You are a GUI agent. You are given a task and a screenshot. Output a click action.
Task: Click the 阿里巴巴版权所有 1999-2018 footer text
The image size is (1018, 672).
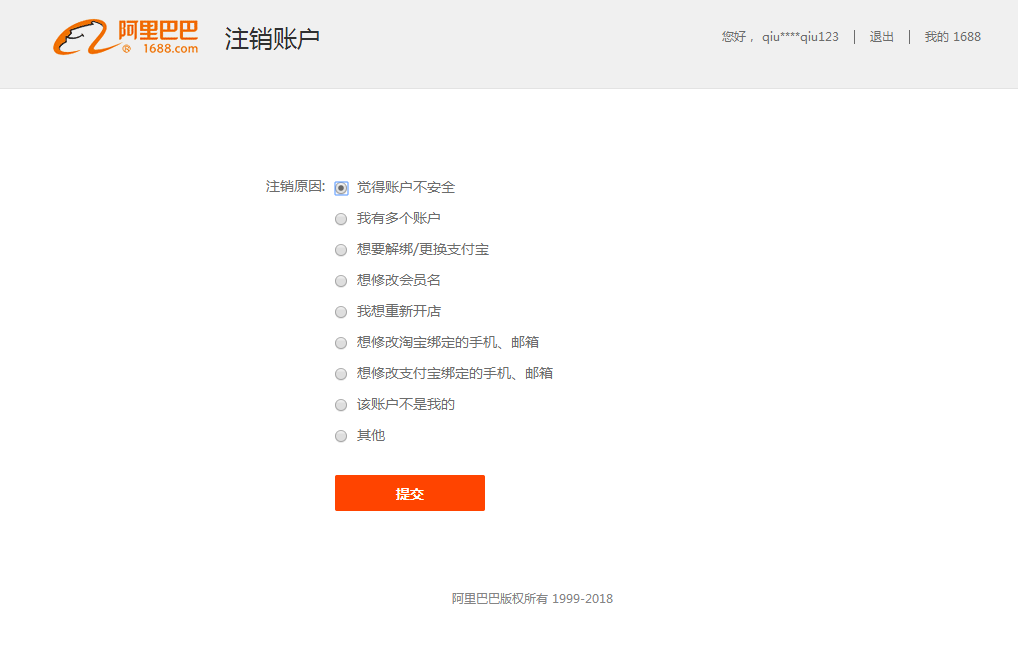pos(532,599)
